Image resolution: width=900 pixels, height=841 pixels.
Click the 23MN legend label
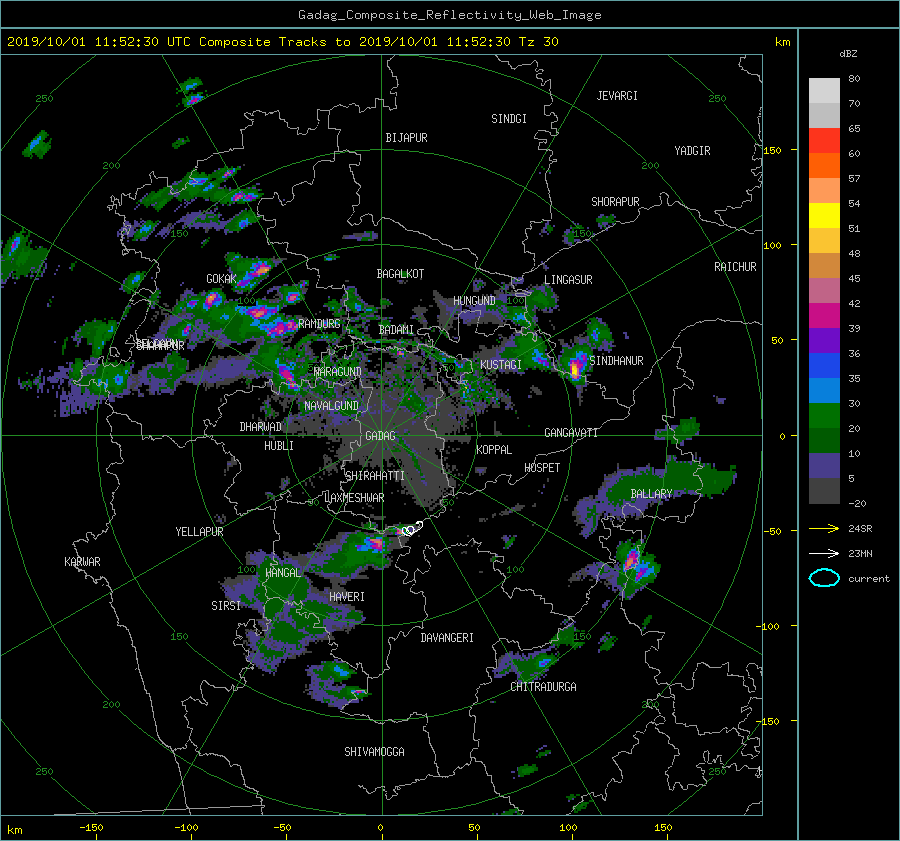pos(860,553)
